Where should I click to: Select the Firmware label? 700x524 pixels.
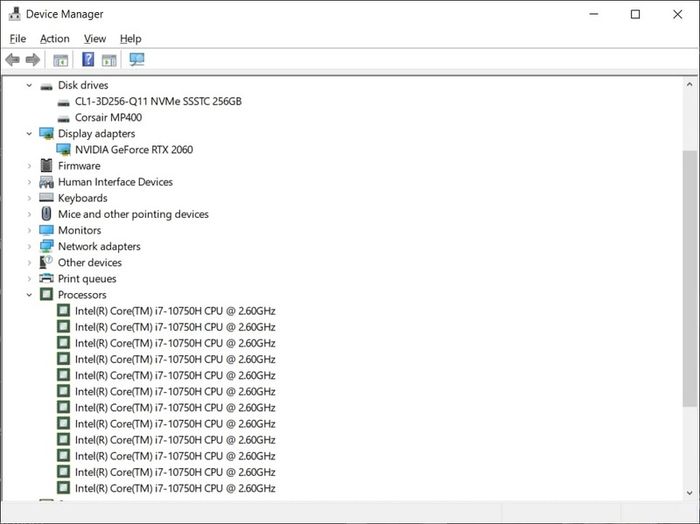pyautogui.click(x=79, y=166)
